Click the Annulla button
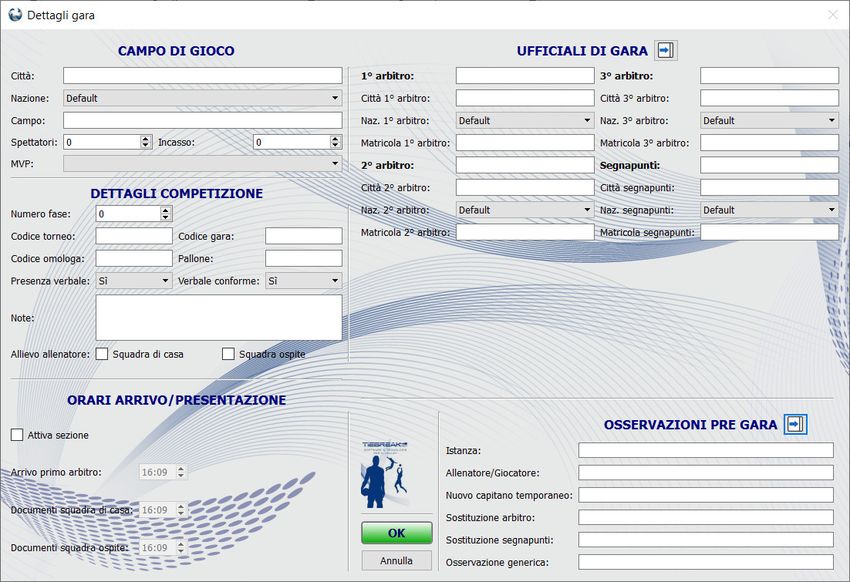This screenshot has width=850, height=582. [x=396, y=561]
